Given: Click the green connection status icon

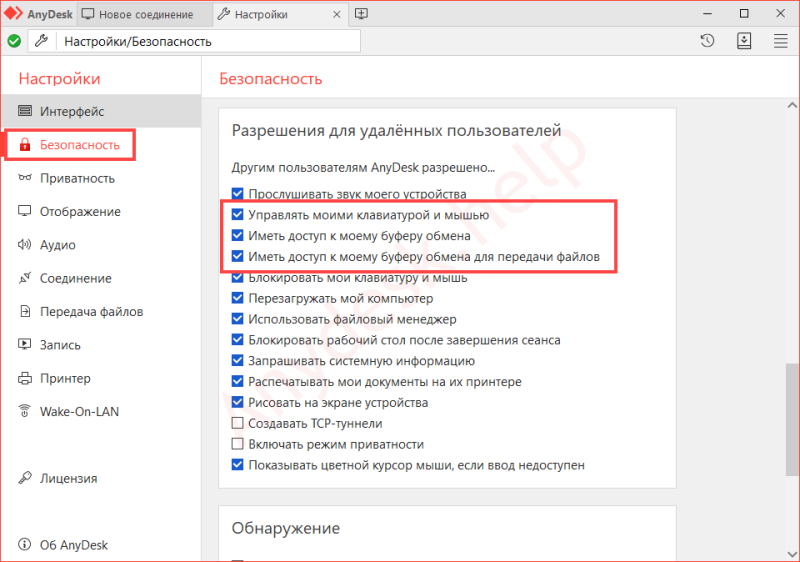Looking at the screenshot, I should tap(14, 41).
